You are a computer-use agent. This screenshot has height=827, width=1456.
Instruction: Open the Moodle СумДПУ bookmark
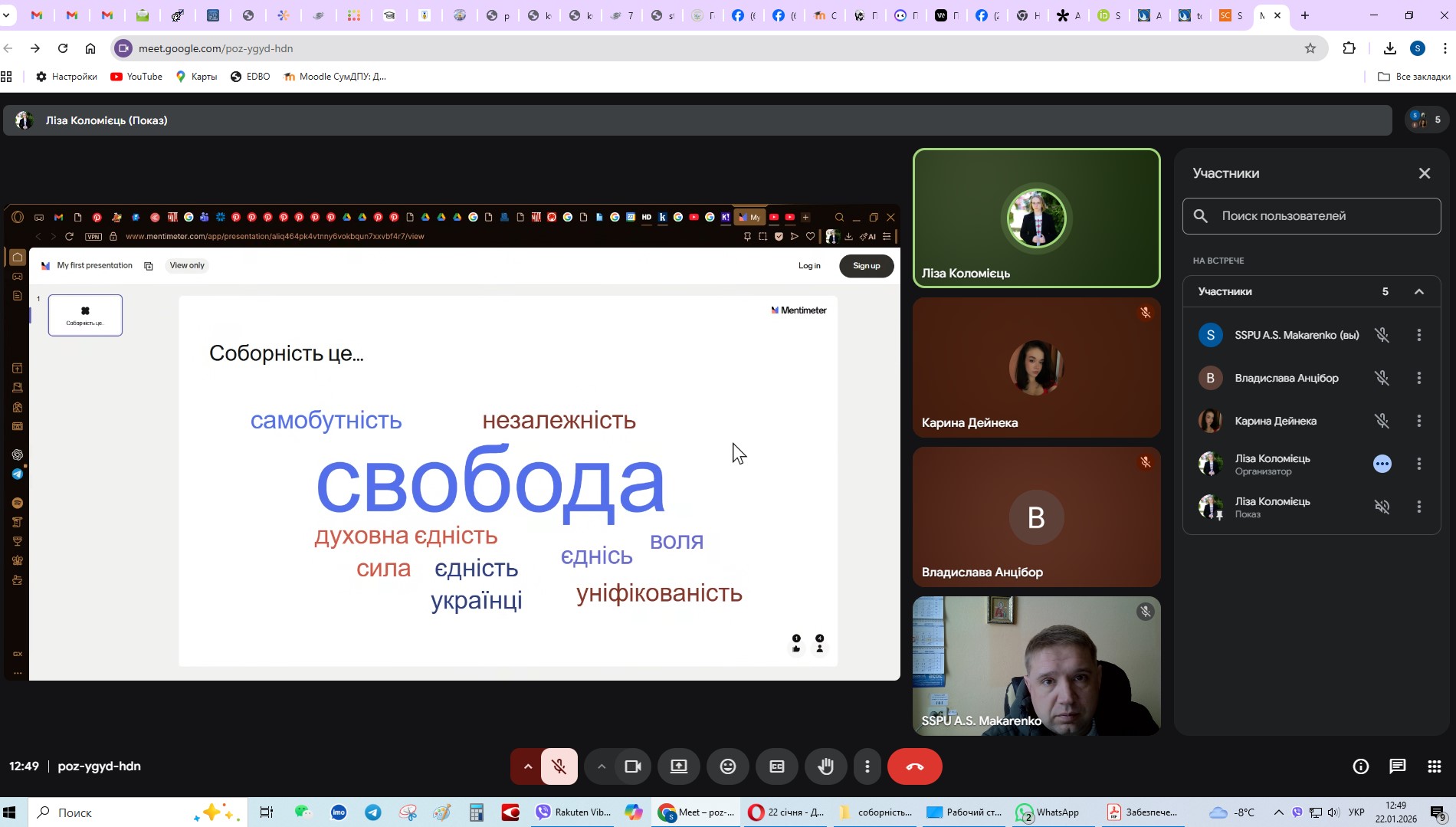click(x=335, y=77)
